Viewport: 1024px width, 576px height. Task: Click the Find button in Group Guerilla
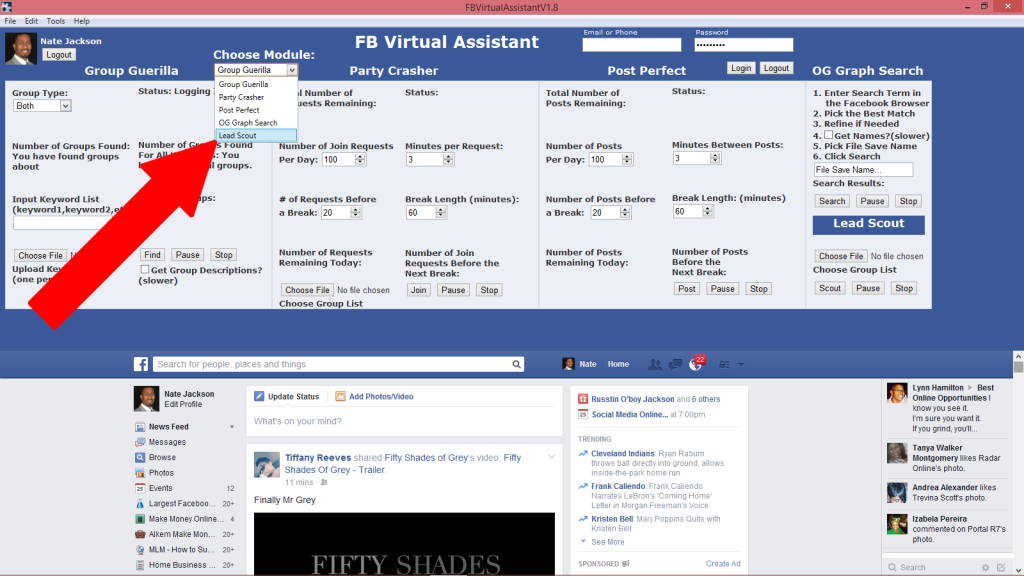pyautogui.click(x=152, y=255)
